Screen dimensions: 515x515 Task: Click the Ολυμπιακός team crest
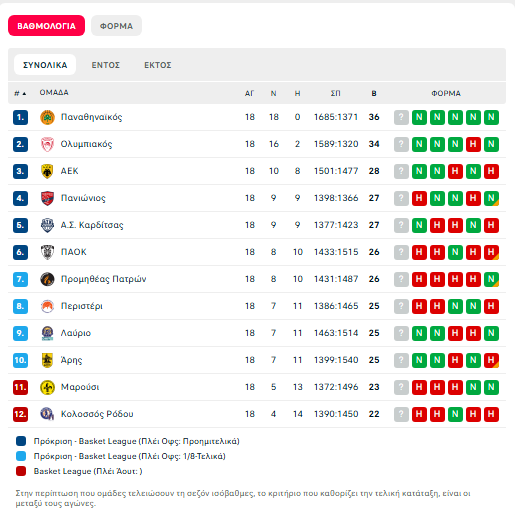tap(47, 144)
